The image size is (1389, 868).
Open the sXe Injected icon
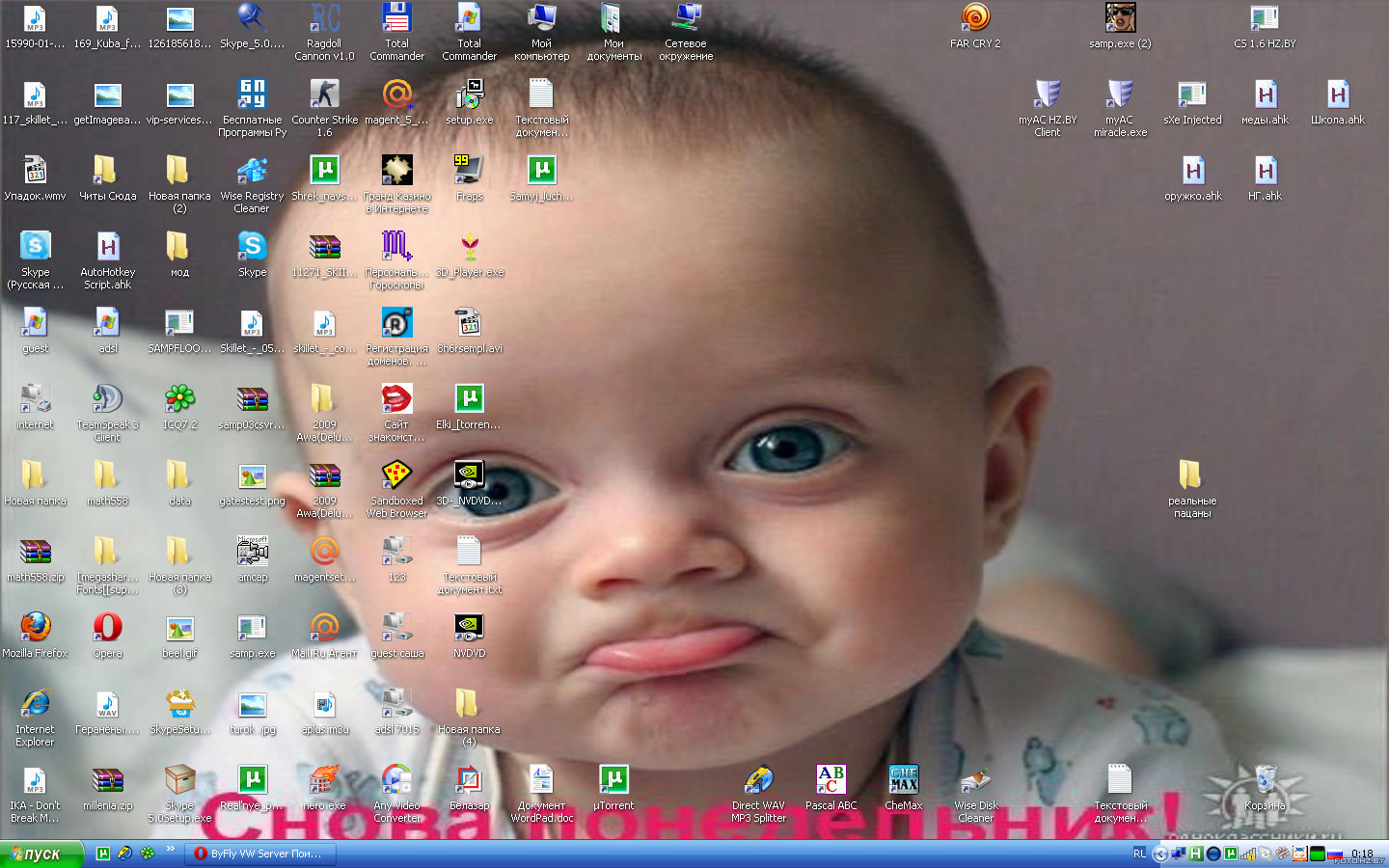[x=1192, y=102]
